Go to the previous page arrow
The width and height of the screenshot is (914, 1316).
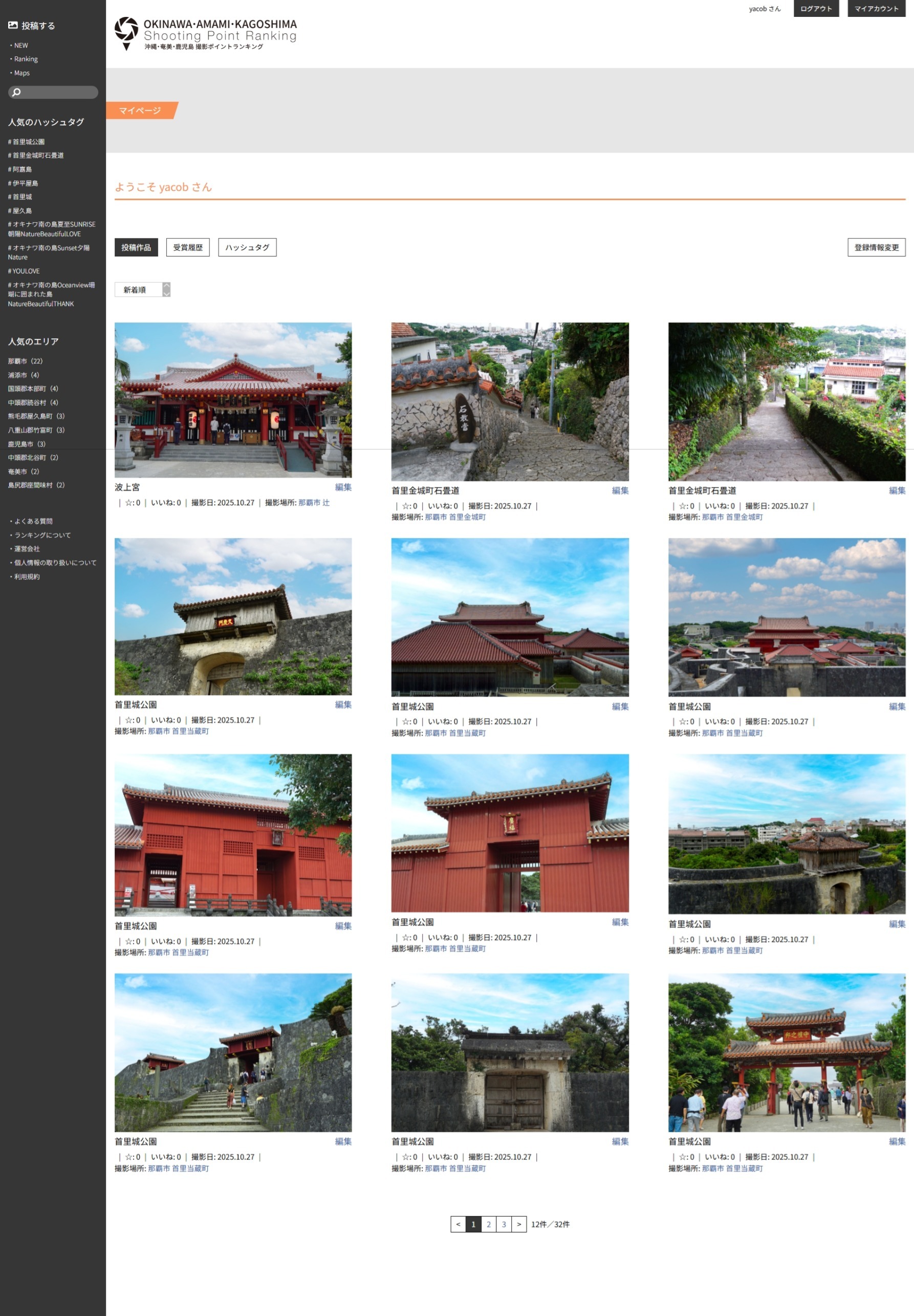[458, 1224]
